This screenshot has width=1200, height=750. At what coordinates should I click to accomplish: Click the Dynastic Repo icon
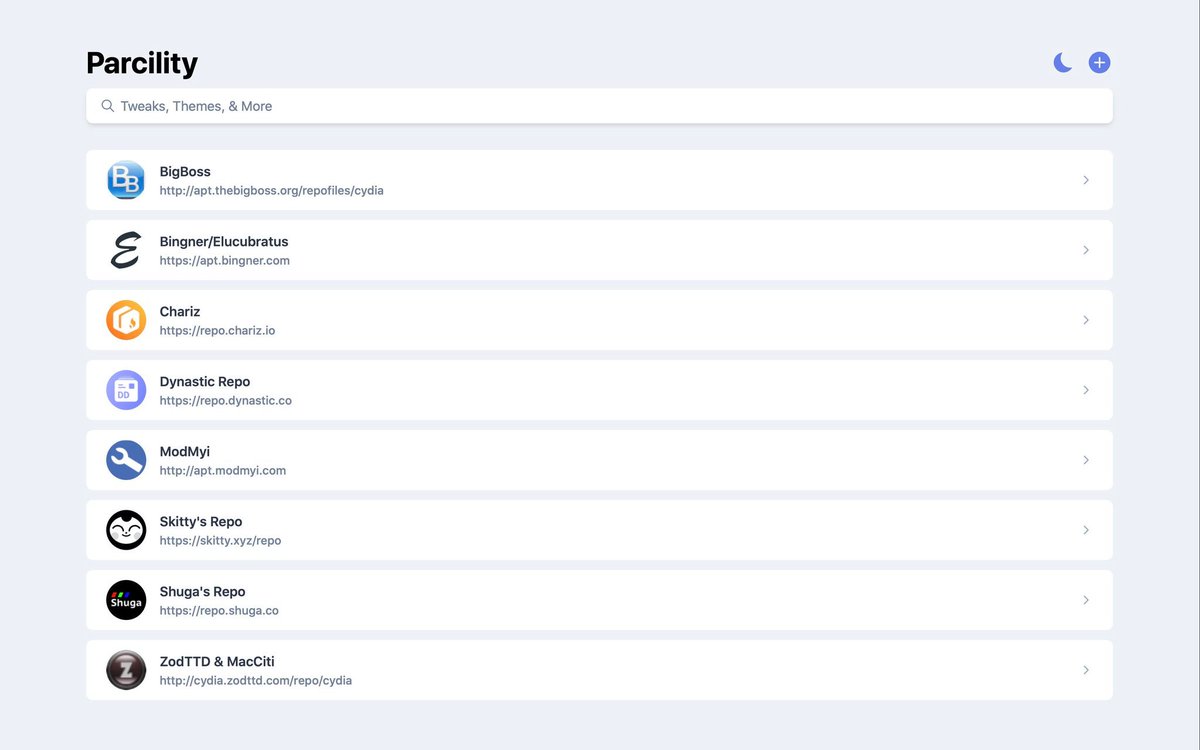tap(126, 390)
